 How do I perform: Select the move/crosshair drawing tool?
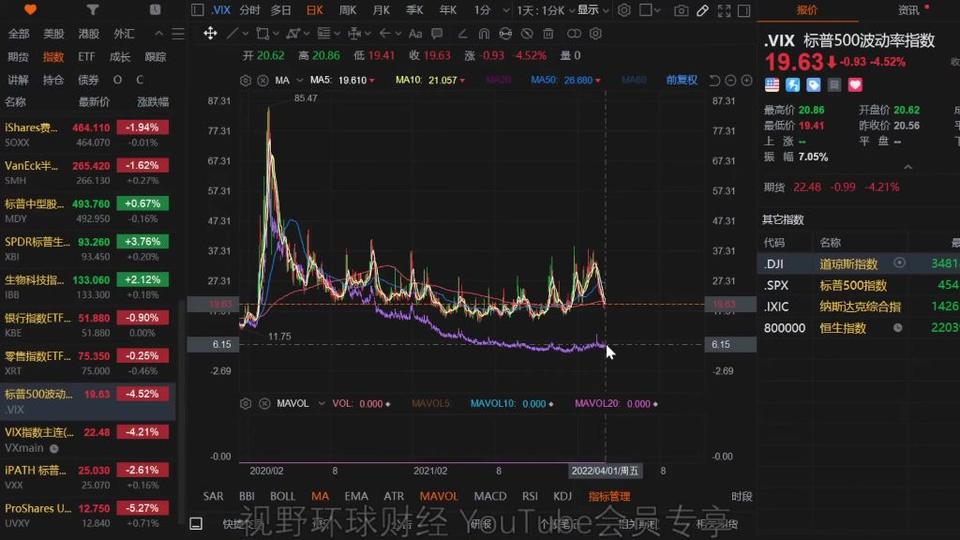pyautogui.click(x=210, y=33)
